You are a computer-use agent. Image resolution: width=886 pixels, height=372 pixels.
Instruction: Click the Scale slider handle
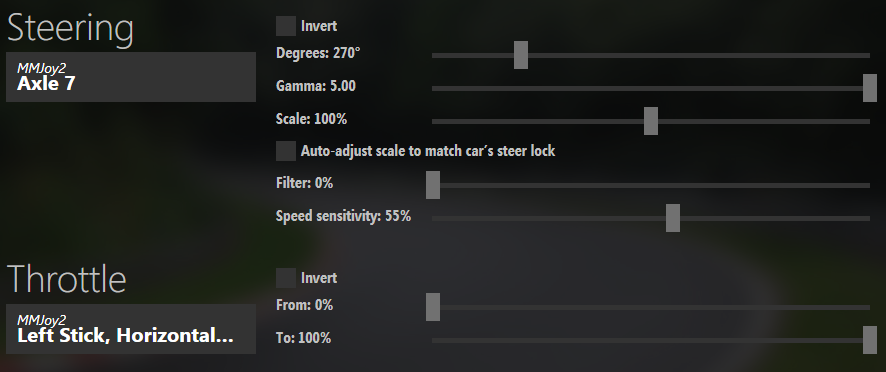click(651, 120)
